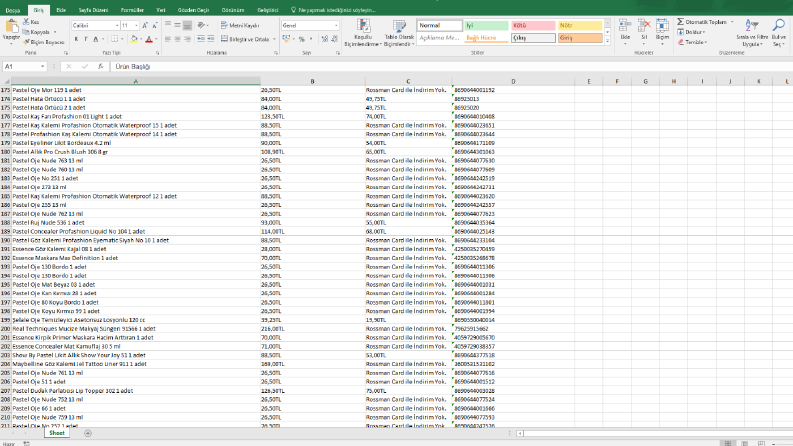Switch to the Formüller tab
This screenshot has width=793, height=446.
[x=132, y=10]
